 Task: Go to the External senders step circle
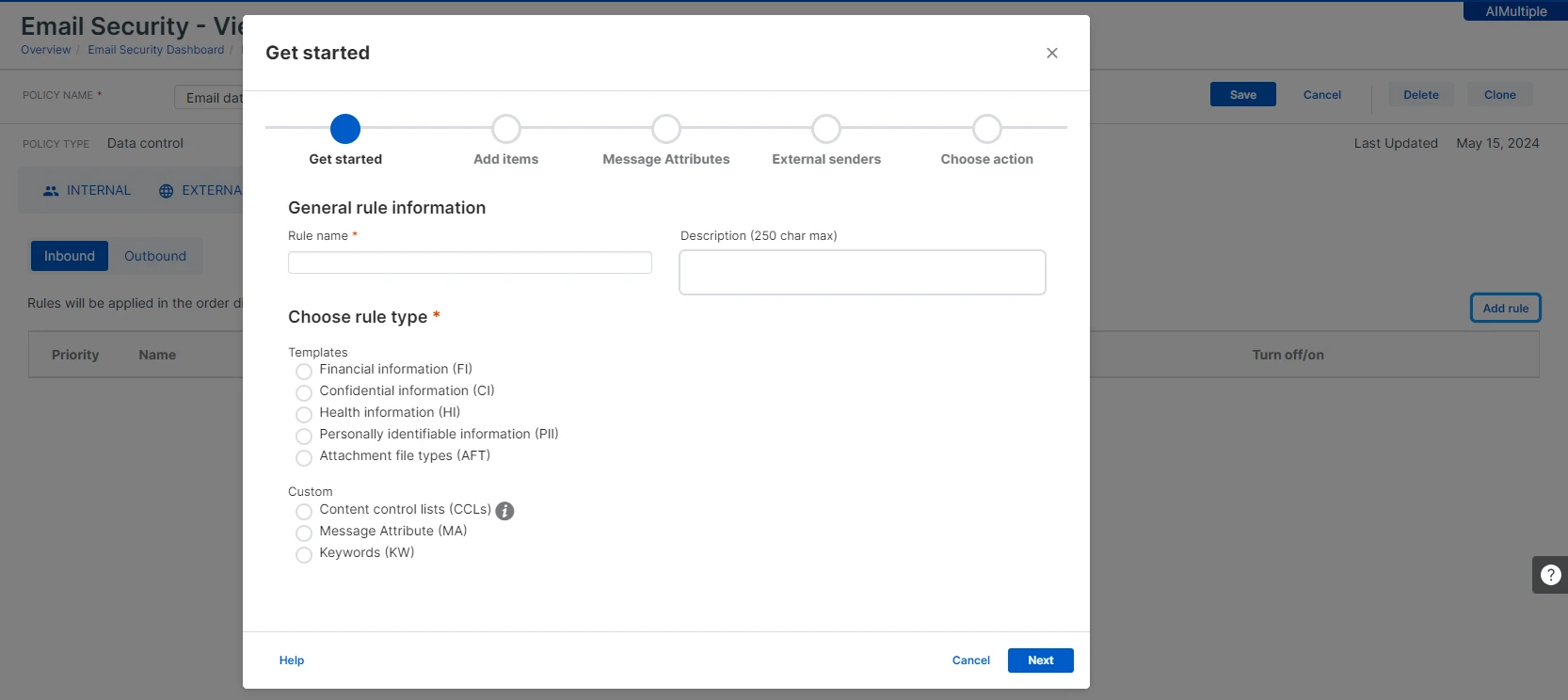[826, 129]
